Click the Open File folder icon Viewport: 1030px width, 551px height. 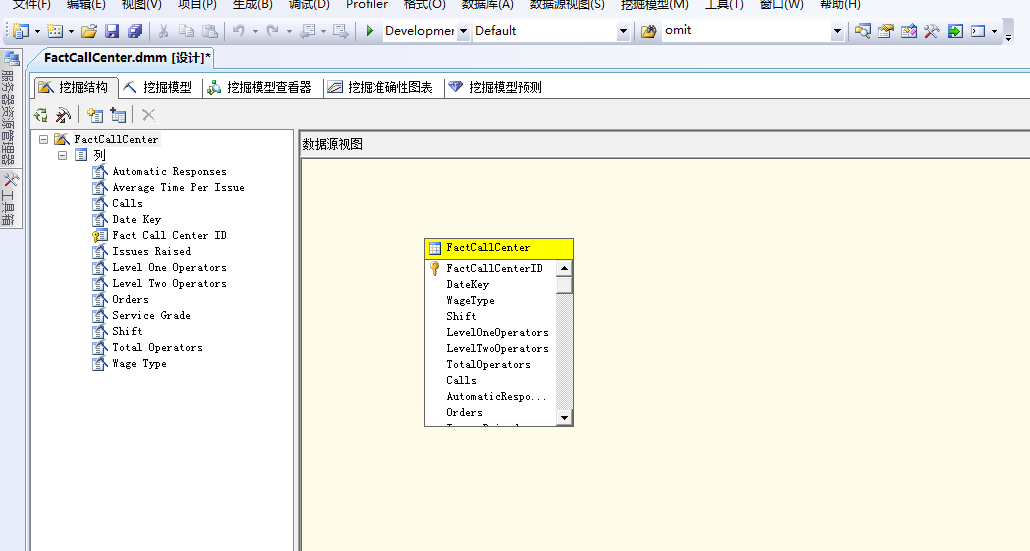pyautogui.click(x=89, y=31)
